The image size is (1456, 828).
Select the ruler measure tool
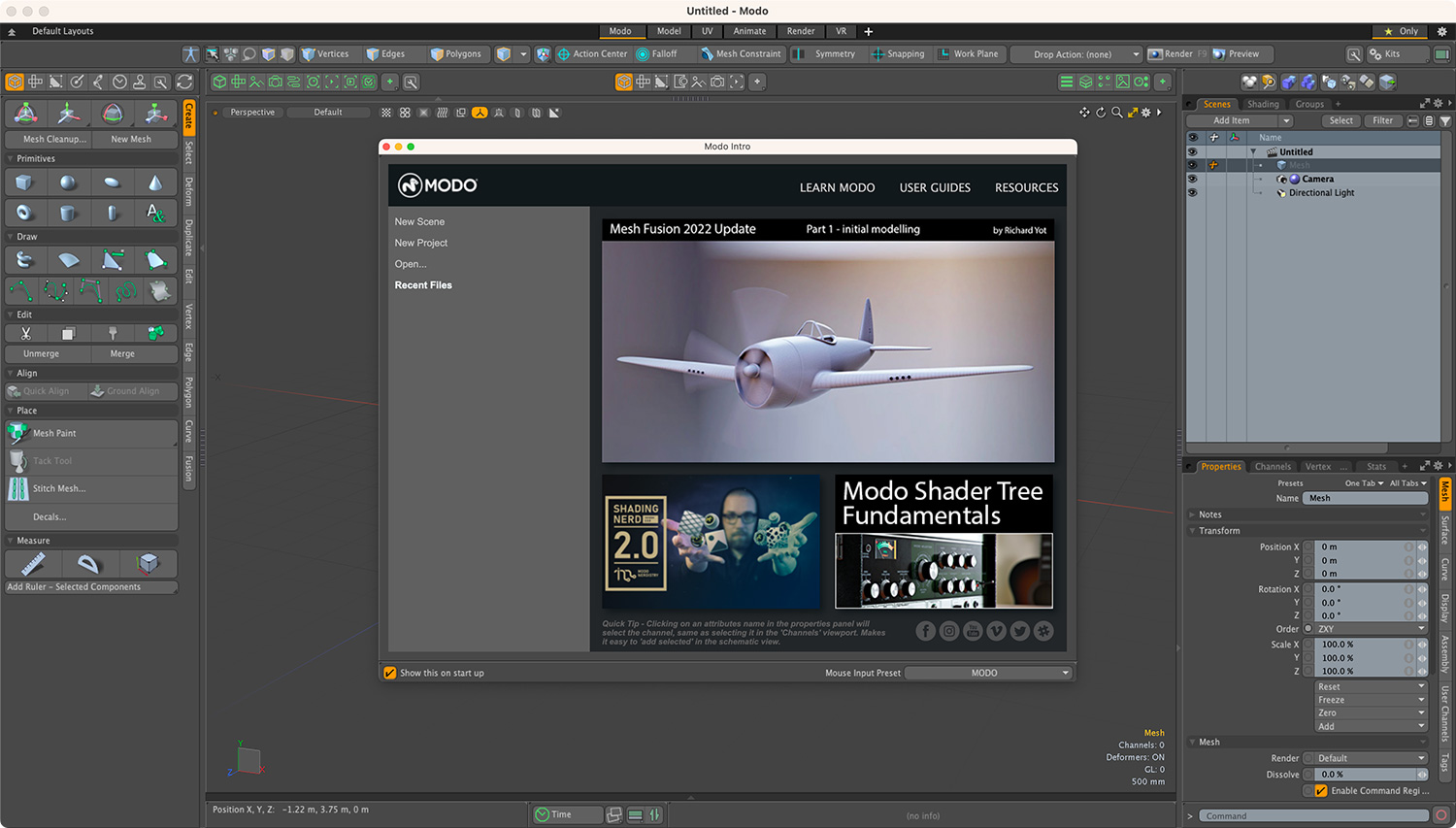click(36, 563)
